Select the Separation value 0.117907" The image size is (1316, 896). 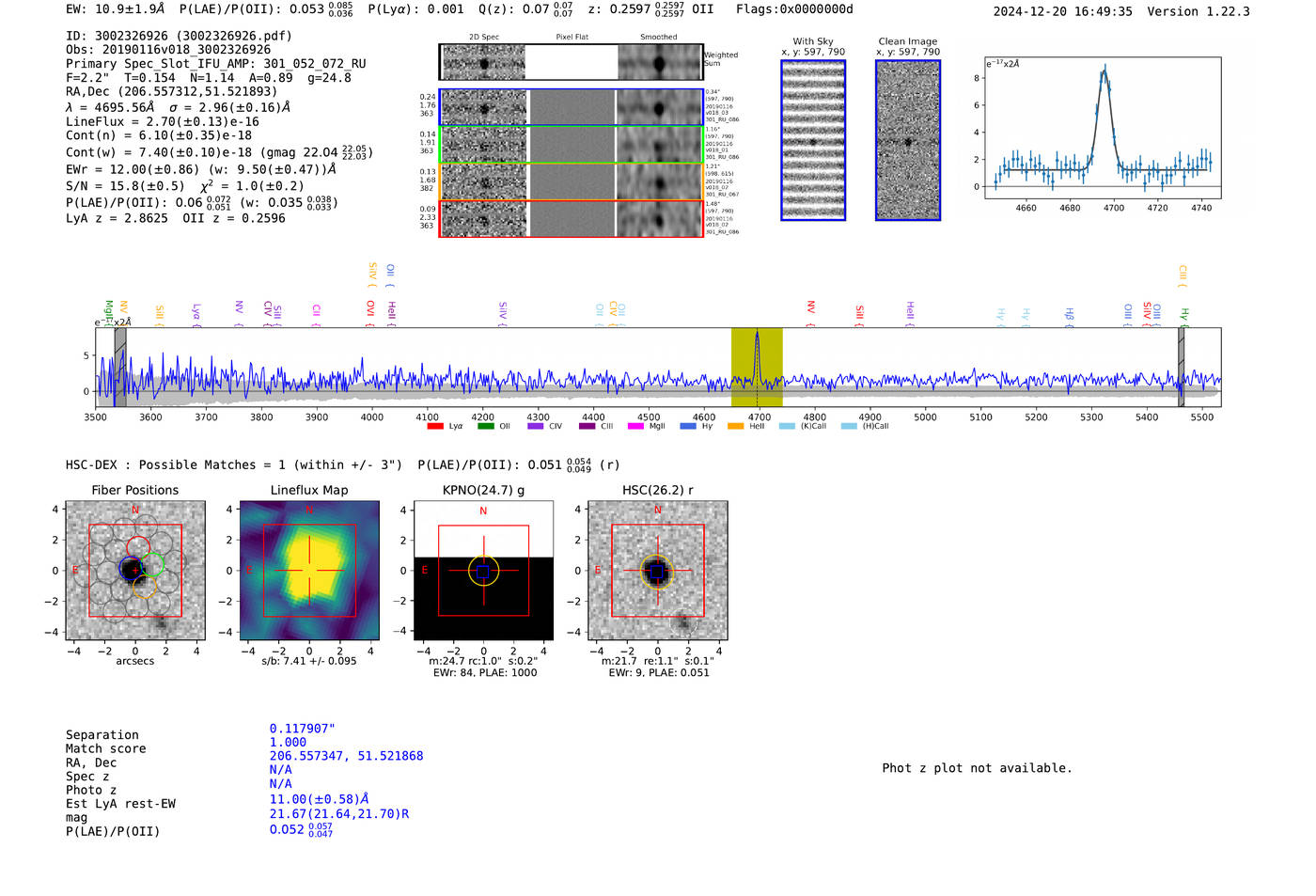302,729
